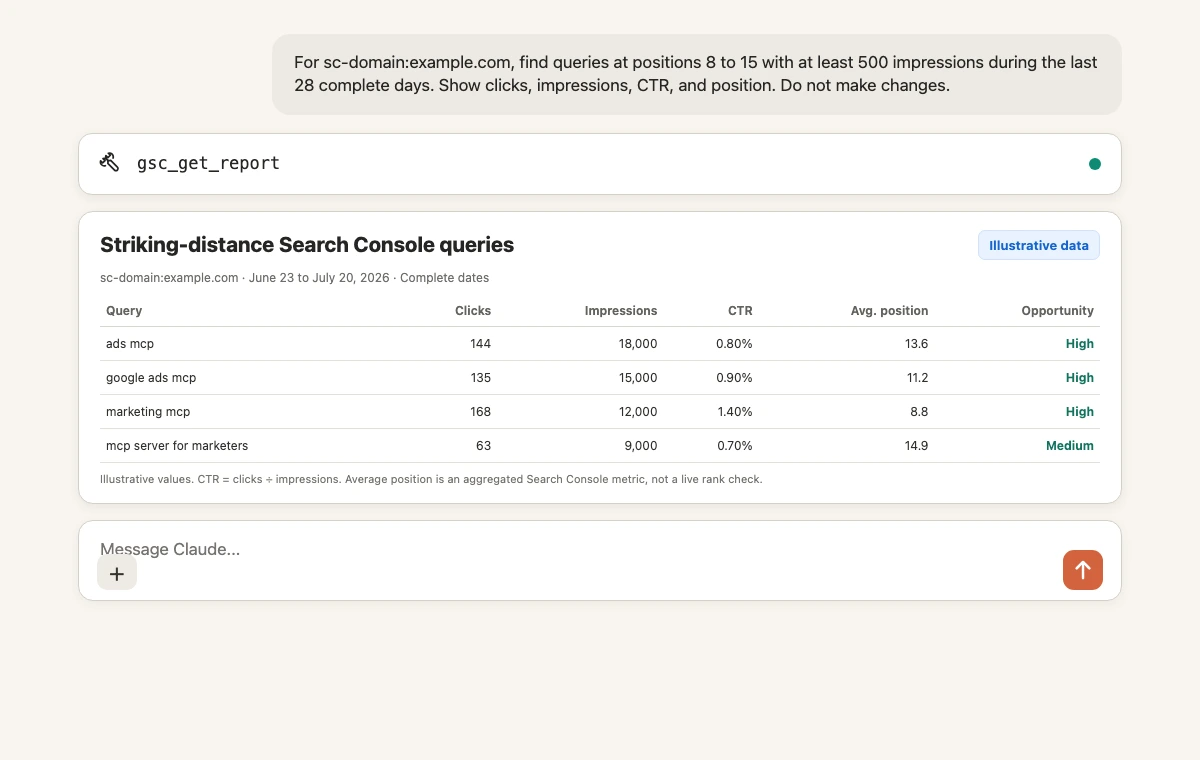
Task: Click clicks value 144
Action: [x=481, y=344]
